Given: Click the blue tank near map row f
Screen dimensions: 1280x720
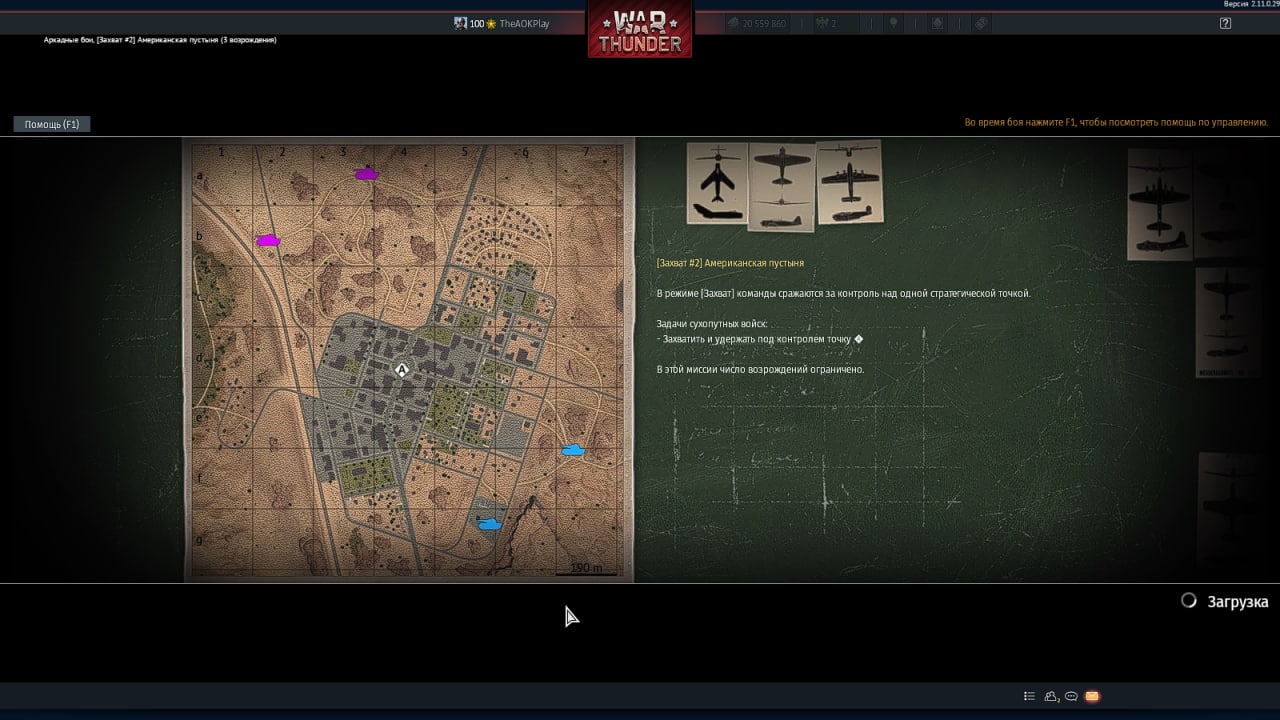Looking at the screenshot, I should [x=573, y=450].
